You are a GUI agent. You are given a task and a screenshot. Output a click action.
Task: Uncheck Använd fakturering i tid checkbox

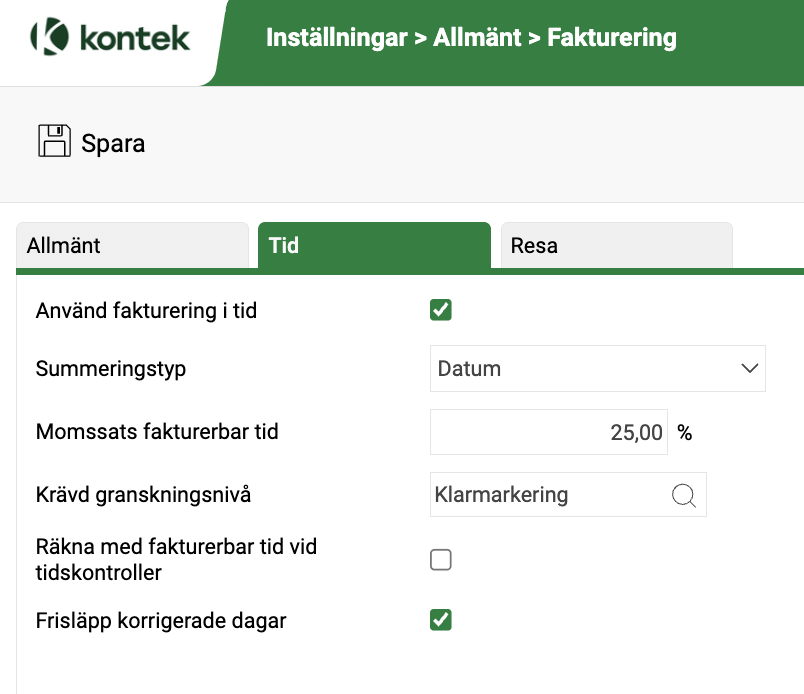441,310
